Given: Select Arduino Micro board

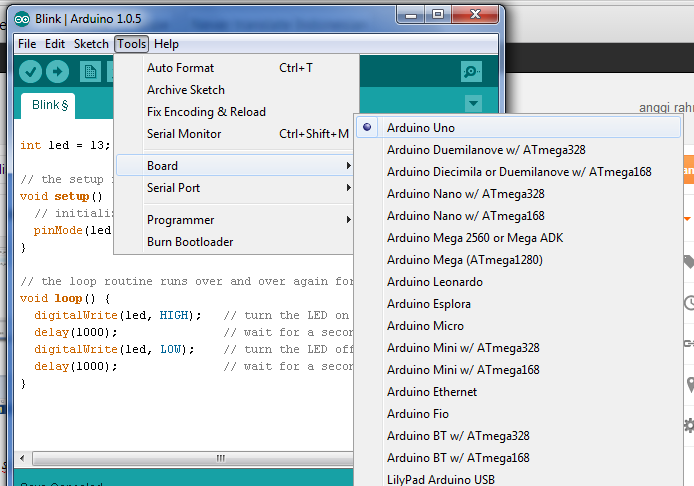Looking at the screenshot, I should point(518,326).
